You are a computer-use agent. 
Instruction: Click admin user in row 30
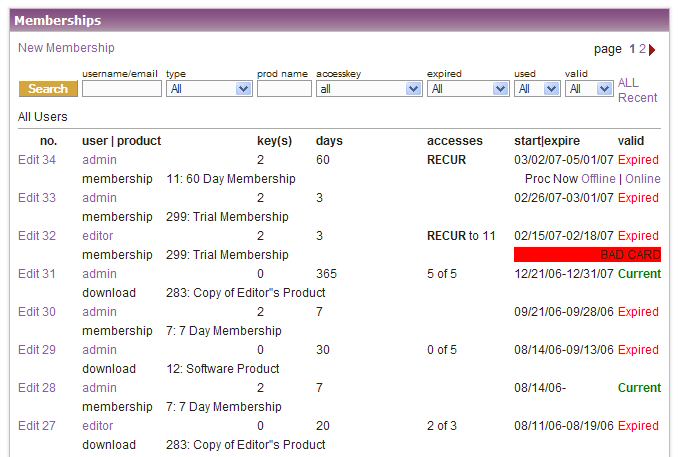tap(99, 312)
